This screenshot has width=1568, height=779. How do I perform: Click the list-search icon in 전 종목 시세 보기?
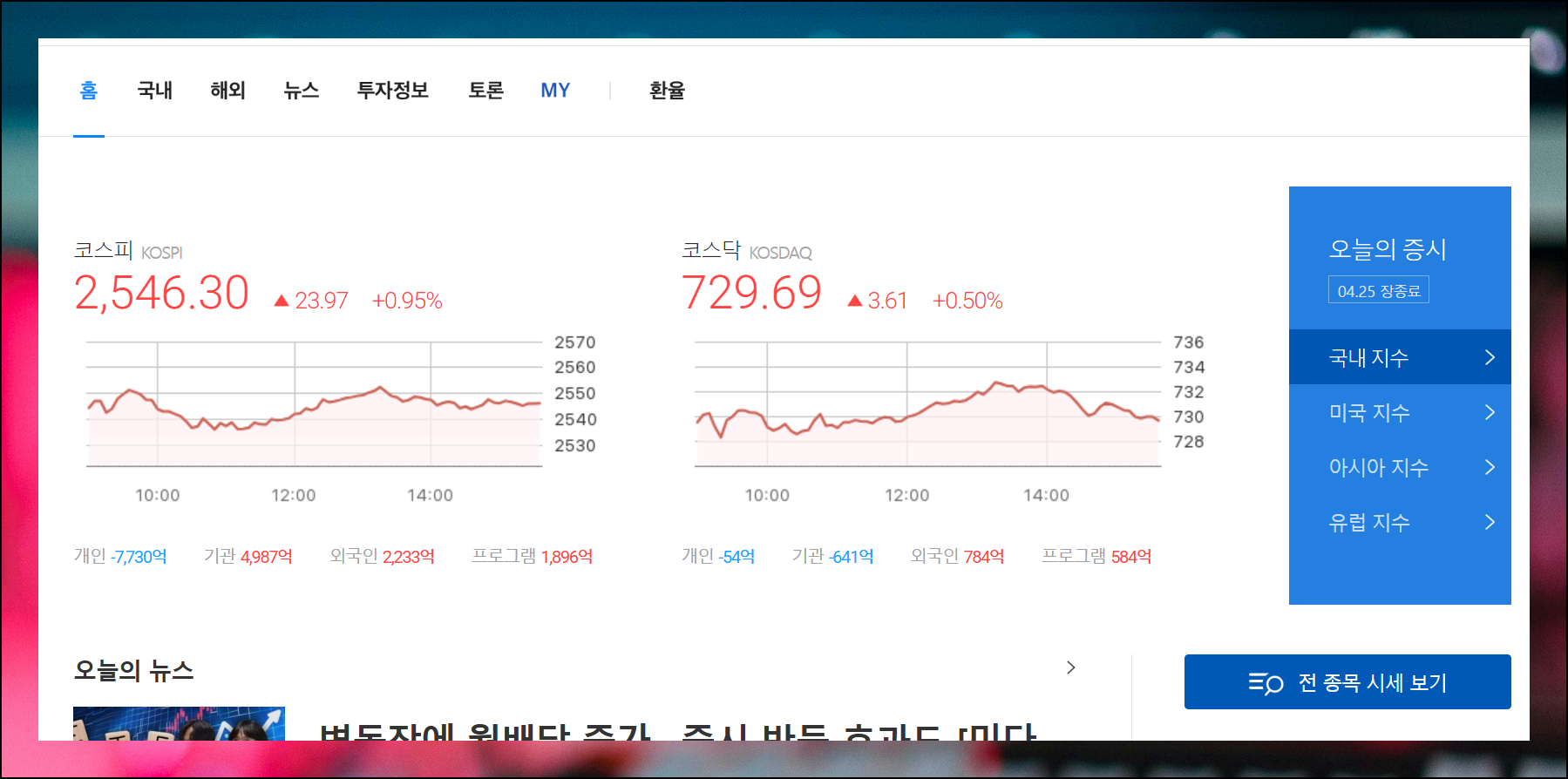tap(1266, 682)
